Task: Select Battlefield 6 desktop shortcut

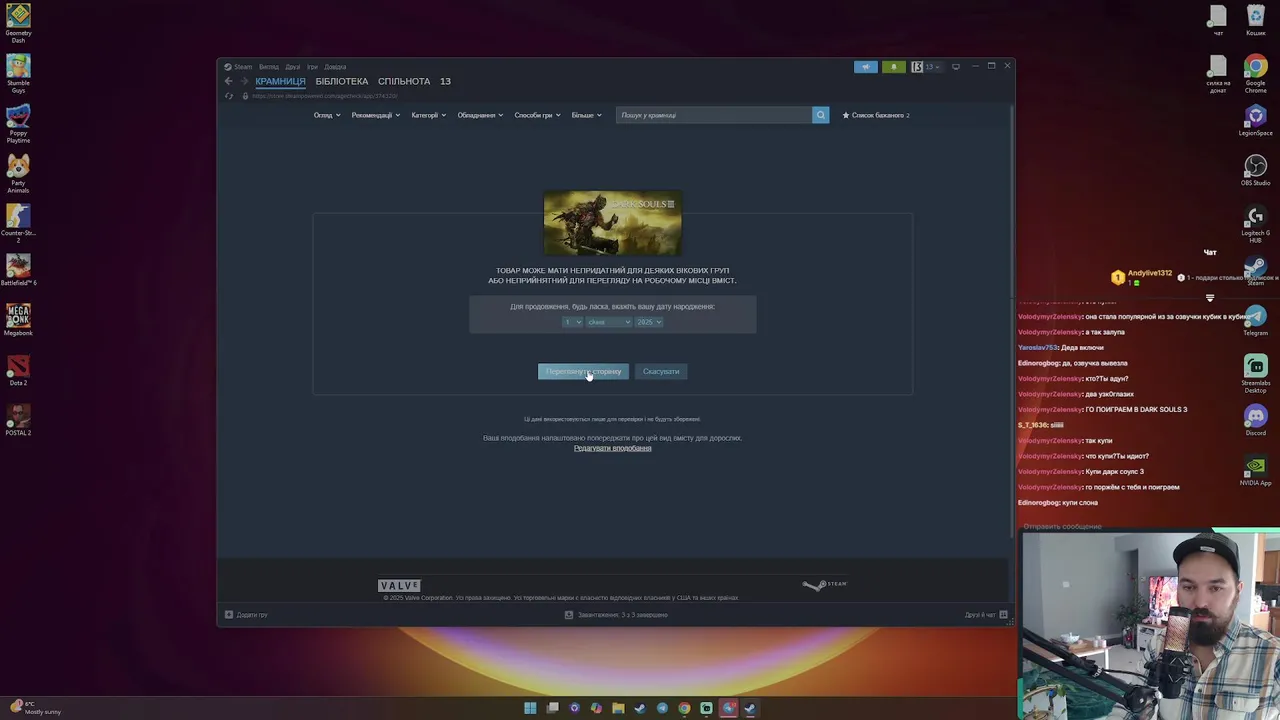Action: point(18,270)
